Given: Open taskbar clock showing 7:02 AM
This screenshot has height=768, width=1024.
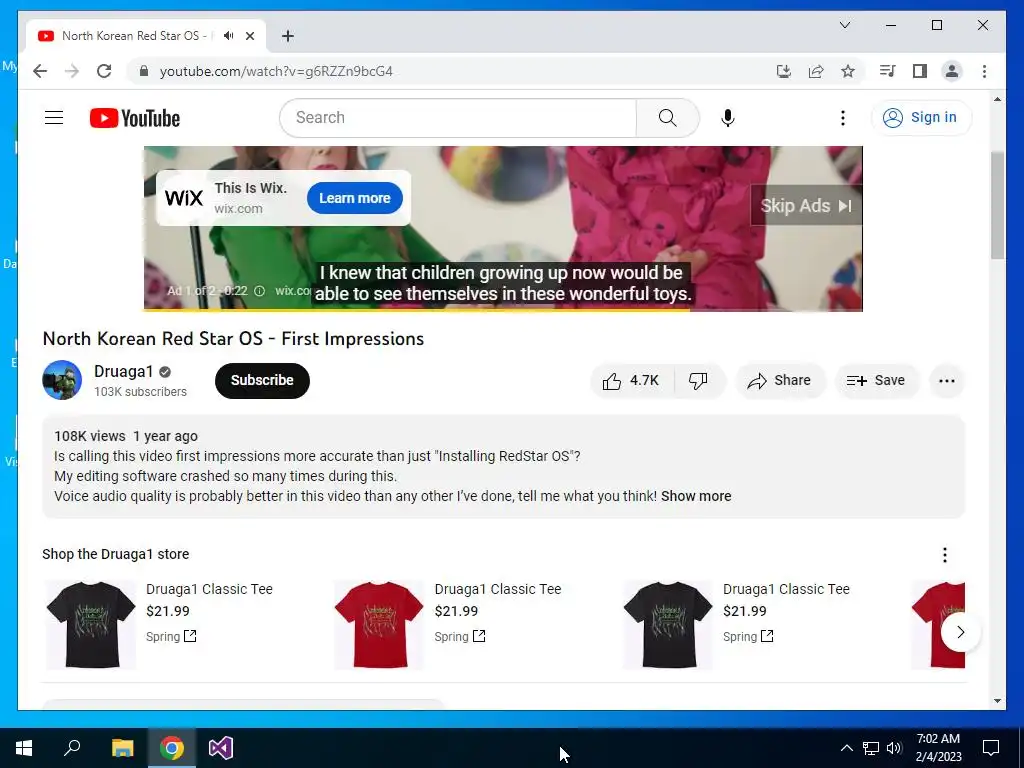Looking at the screenshot, I should pyautogui.click(x=938, y=748).
